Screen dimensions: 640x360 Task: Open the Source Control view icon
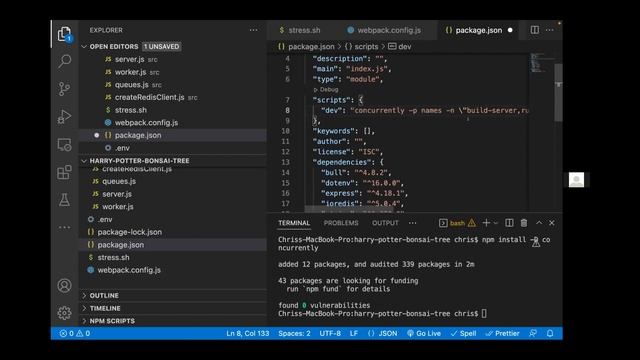(x=64, y=89)
